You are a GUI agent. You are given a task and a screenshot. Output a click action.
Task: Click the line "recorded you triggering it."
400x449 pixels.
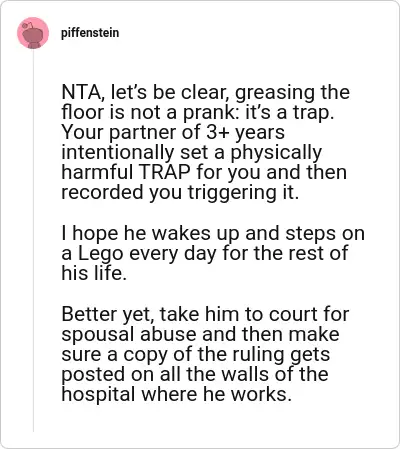[180, 193]
